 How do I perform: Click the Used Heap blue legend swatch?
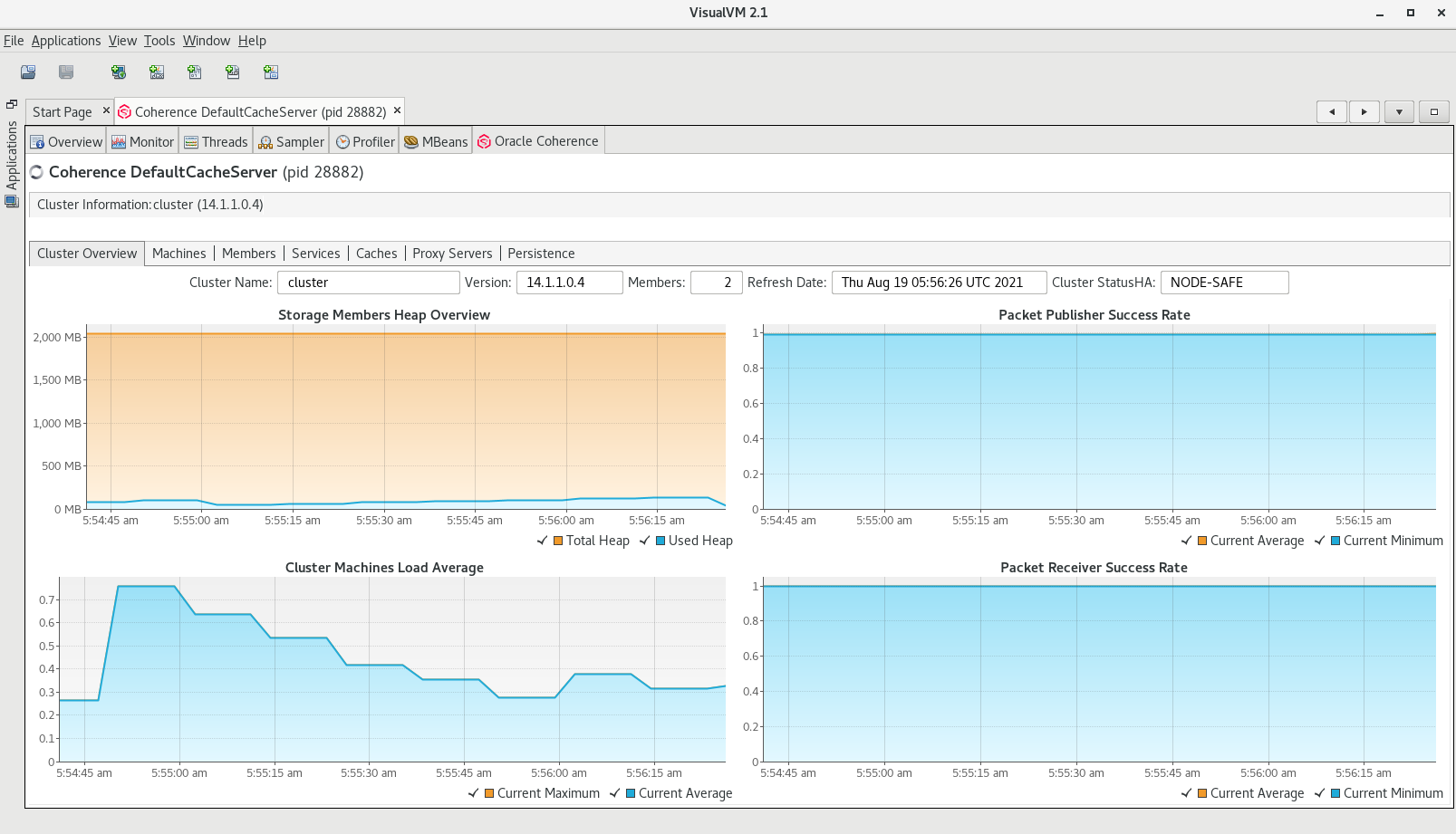tap(661, 541)
